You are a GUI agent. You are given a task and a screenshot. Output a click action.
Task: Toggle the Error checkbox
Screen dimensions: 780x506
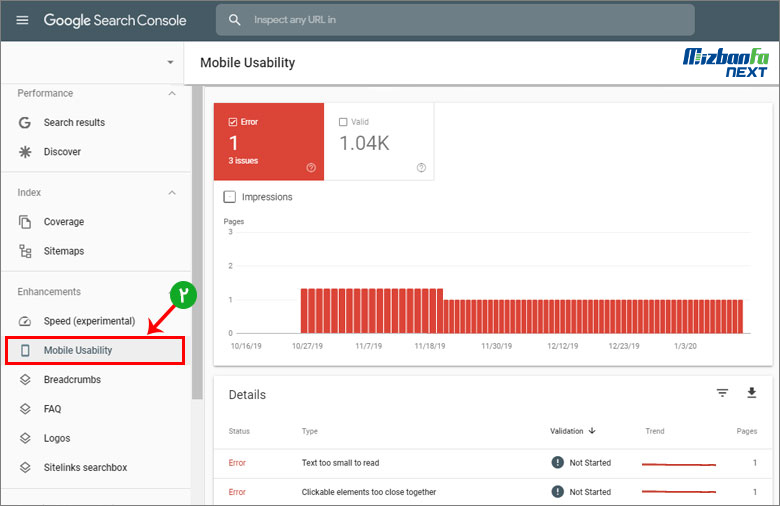pos(232,122)
